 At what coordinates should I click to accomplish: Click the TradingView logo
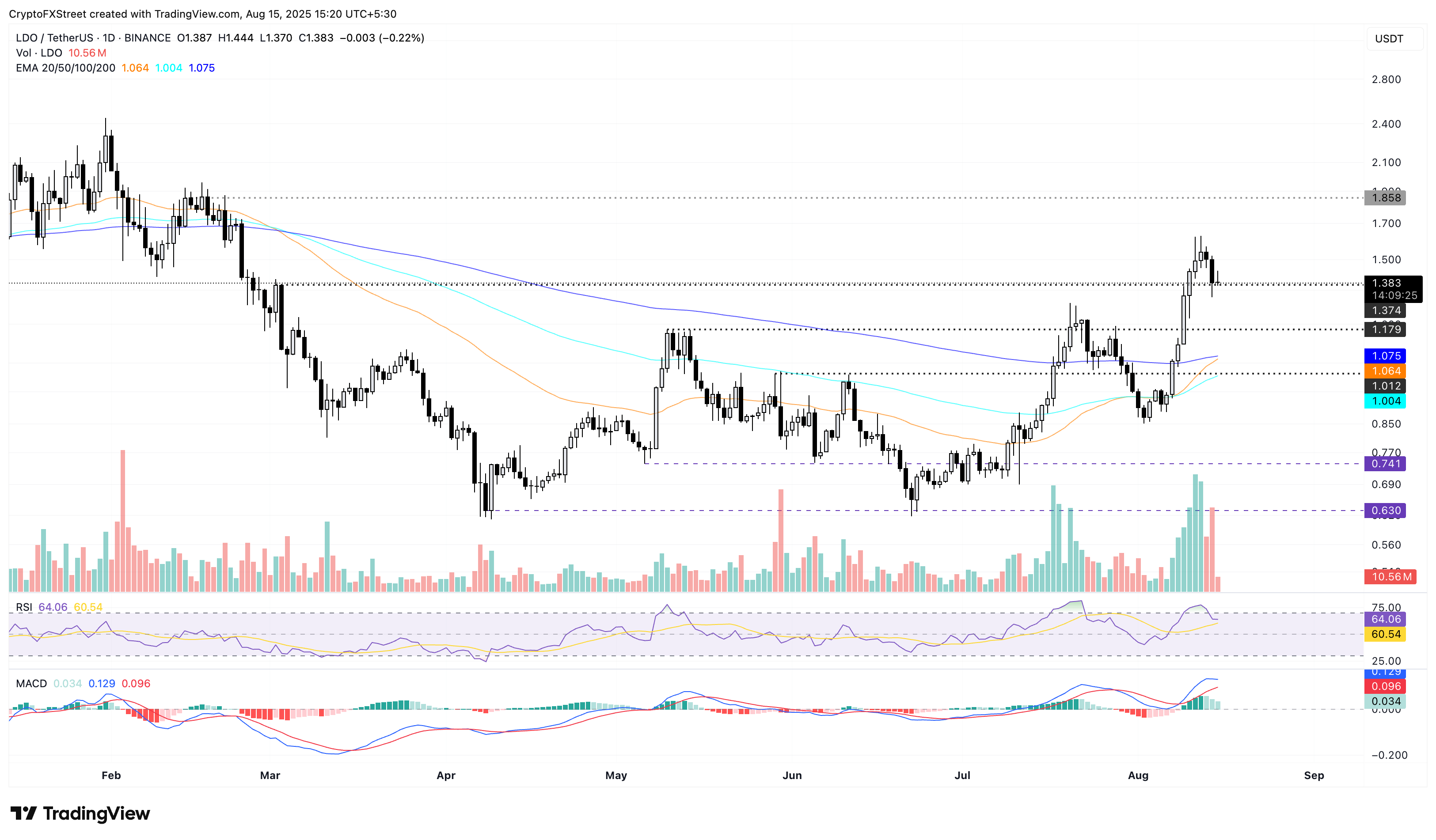[x=80, y=813]
